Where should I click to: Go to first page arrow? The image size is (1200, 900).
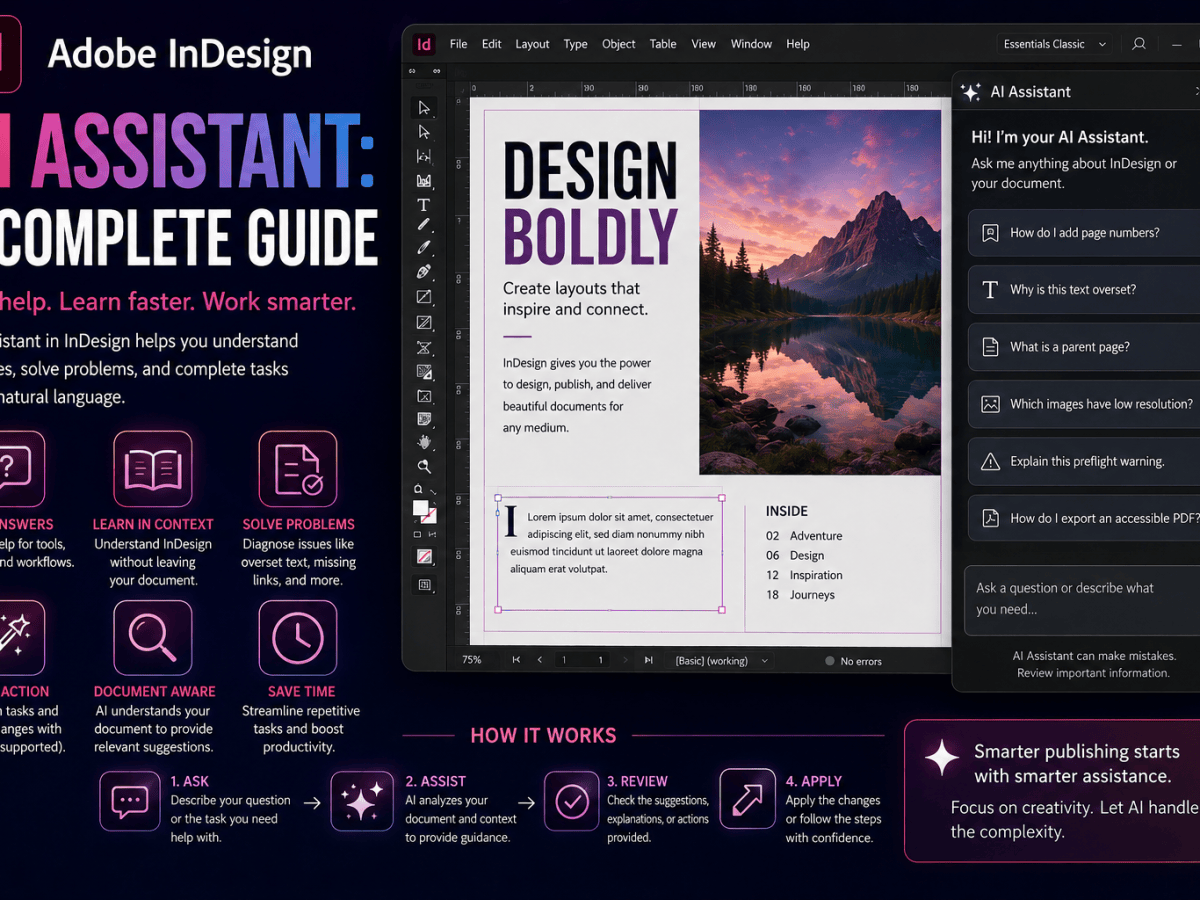coord(516,660)
